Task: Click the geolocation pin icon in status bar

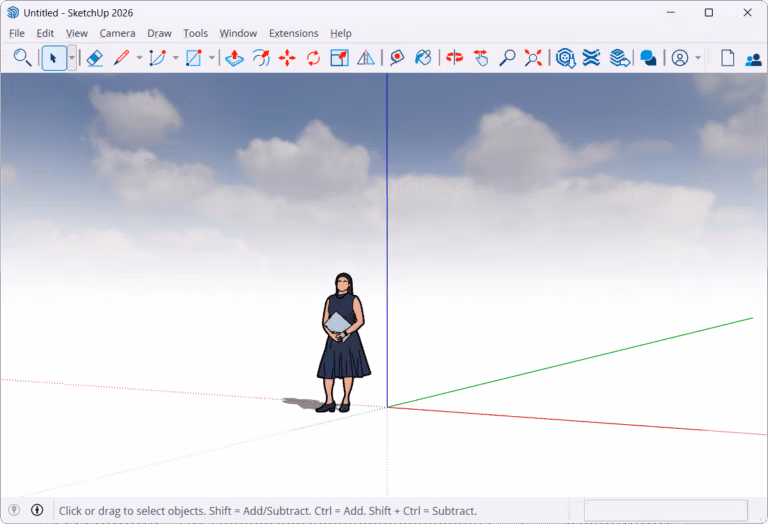Action: (x=14, y=510)
